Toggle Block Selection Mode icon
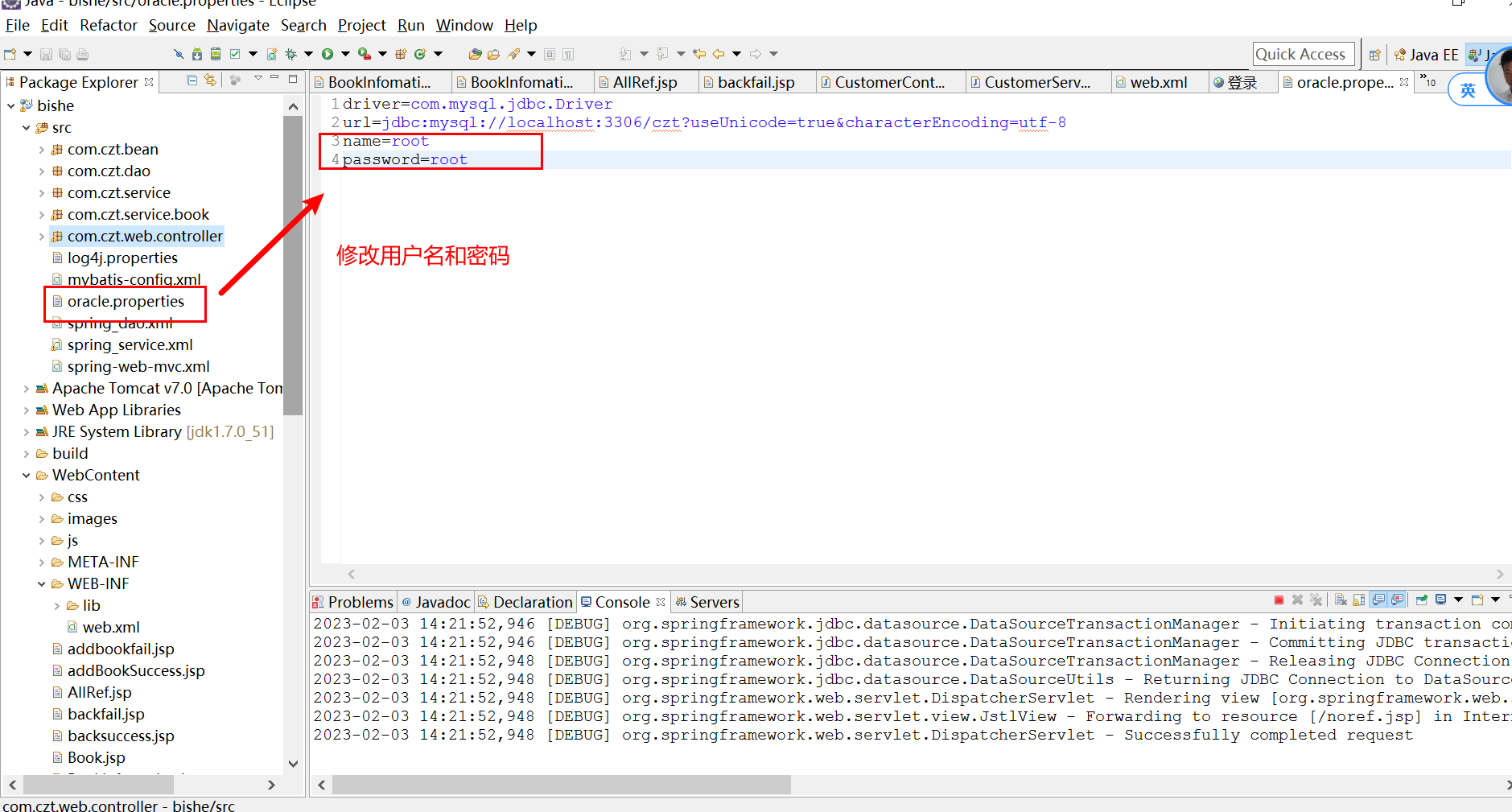 (x=550, y=54)
